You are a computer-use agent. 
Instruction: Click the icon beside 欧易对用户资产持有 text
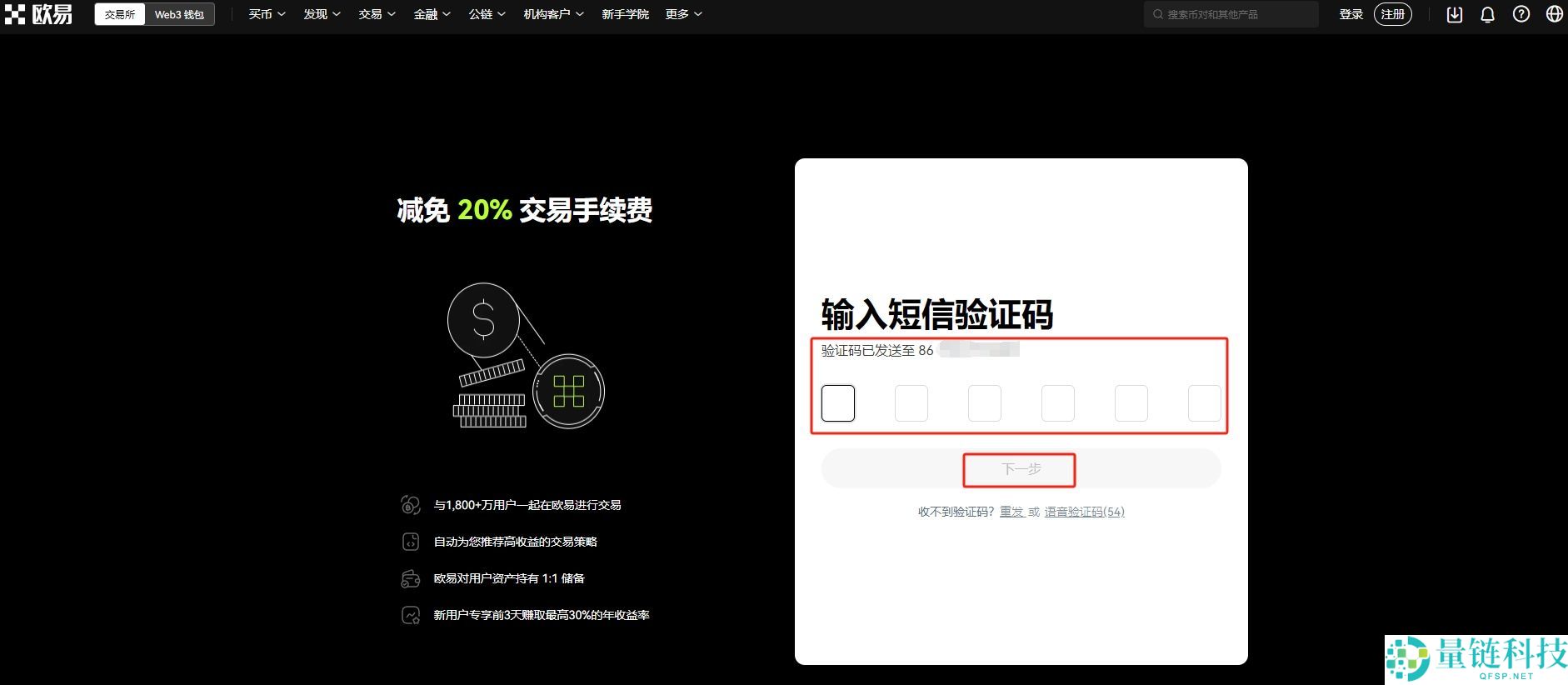411,578
